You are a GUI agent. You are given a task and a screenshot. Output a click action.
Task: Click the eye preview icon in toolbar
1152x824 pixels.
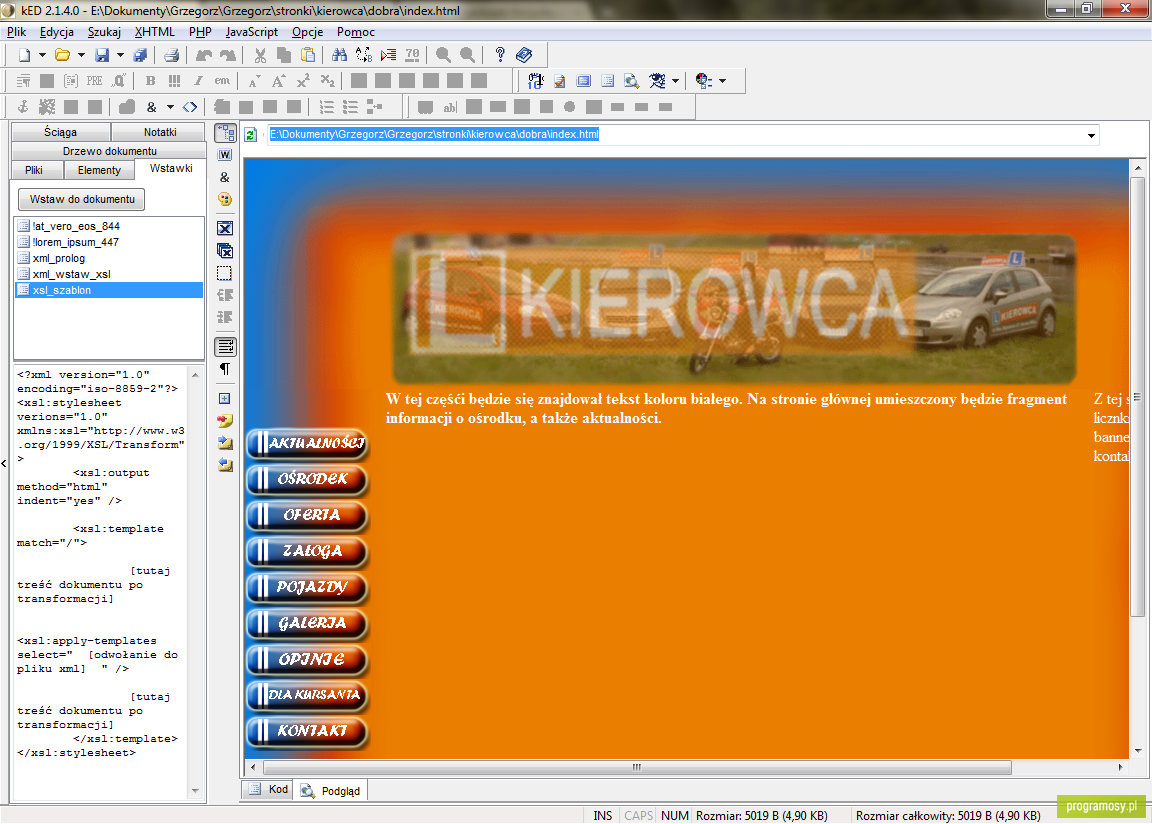(658, 81)
